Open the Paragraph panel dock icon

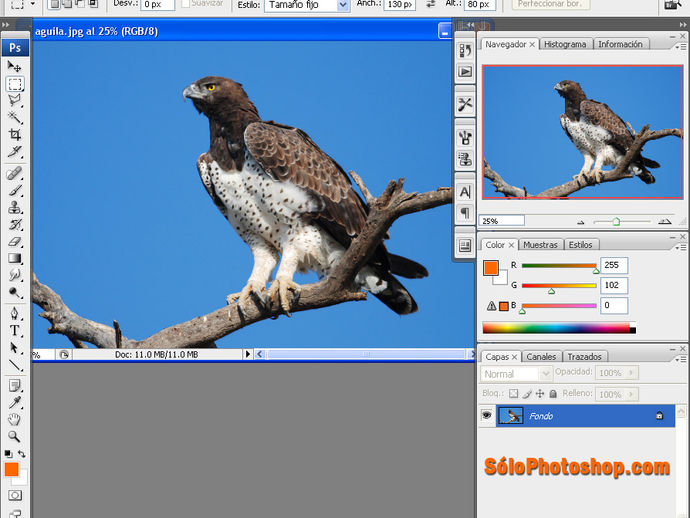[x=465, y=213]
